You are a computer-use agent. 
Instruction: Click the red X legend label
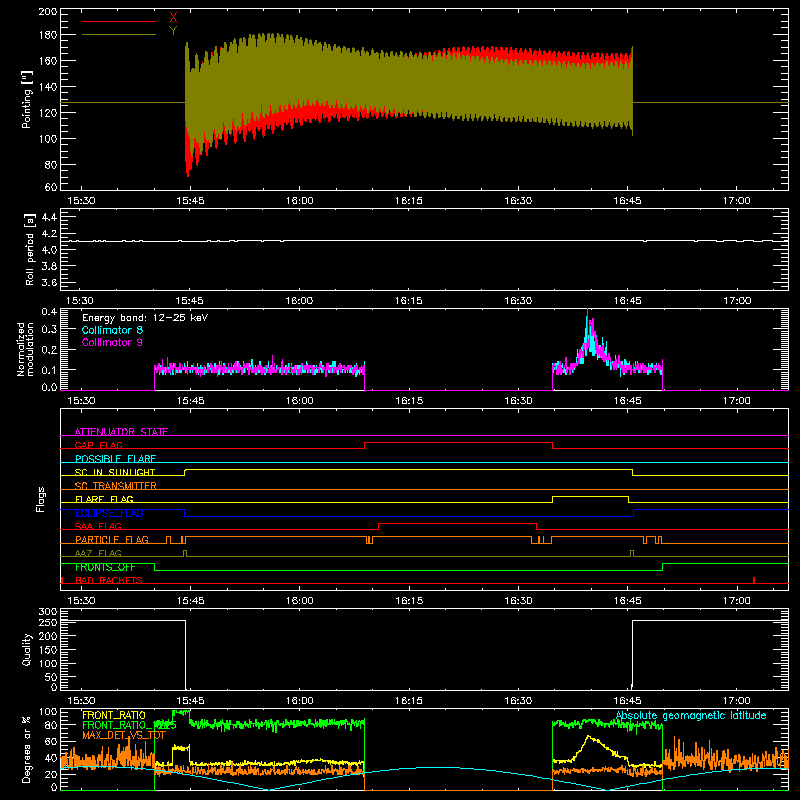[x=173, y=18]
